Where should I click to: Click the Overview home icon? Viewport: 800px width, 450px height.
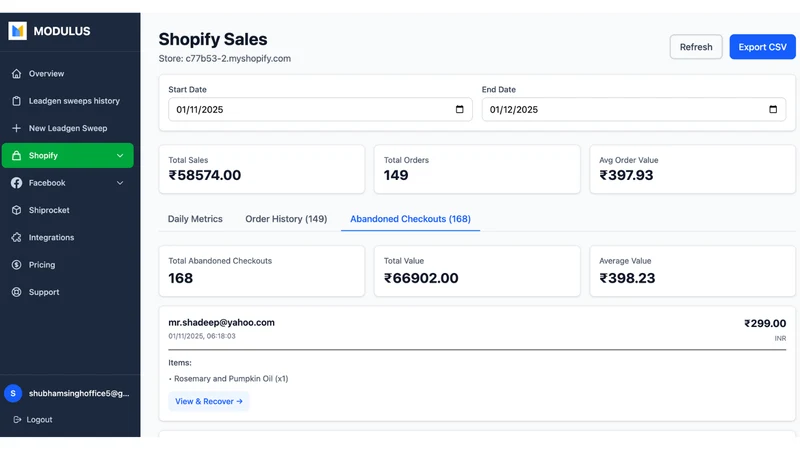pyautogui.click(x=16, y=73)
